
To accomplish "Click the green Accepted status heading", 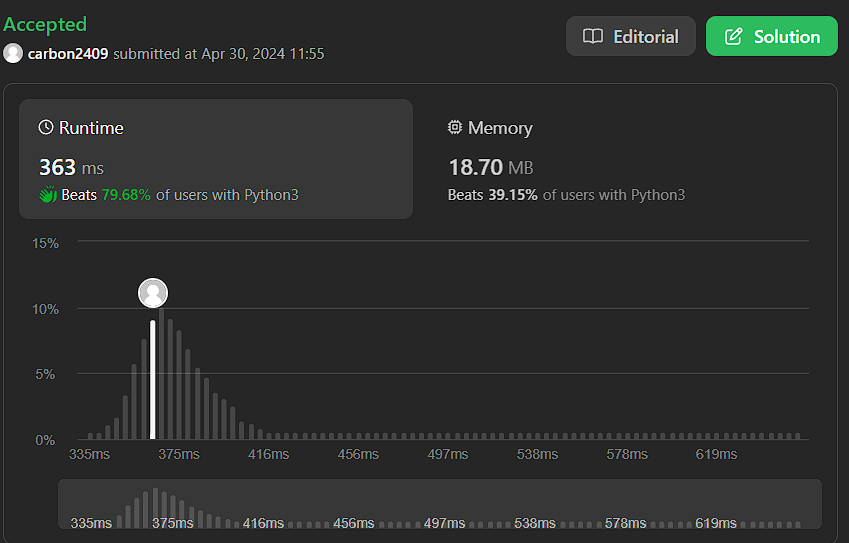I will pos(45,24).
